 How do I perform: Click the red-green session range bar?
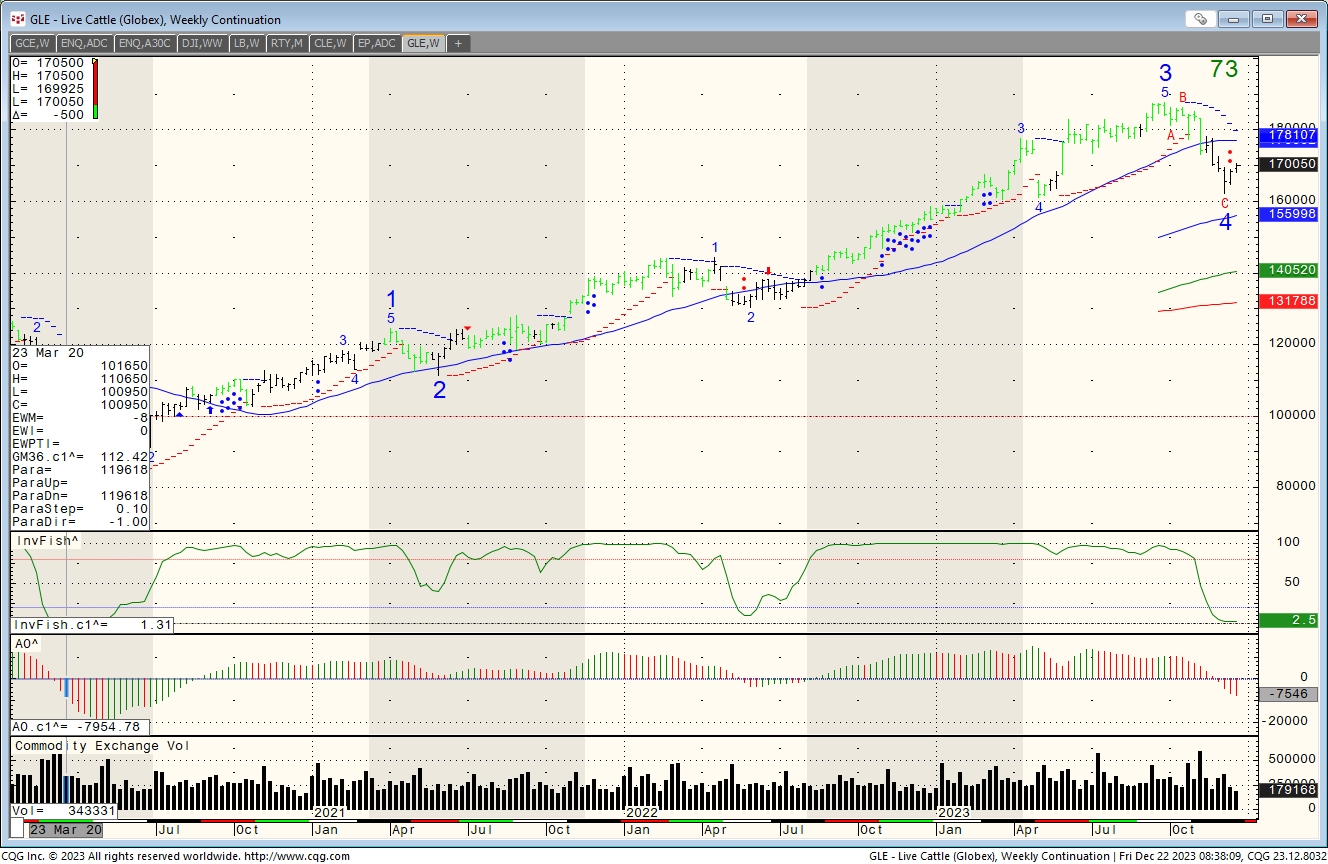tap(95, 89)
